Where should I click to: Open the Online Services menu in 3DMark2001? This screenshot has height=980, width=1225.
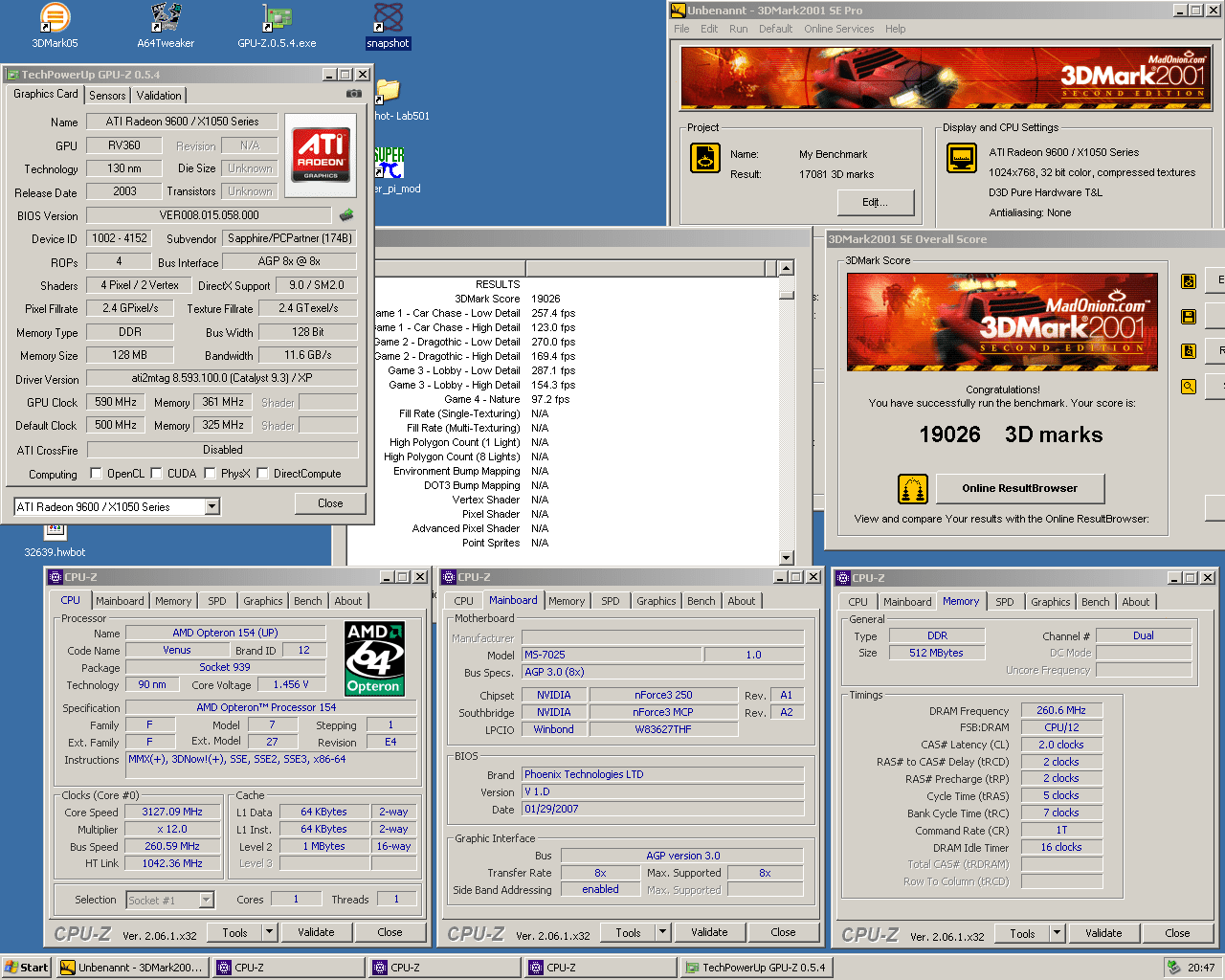pyautogui.click(x=838, y=29)
